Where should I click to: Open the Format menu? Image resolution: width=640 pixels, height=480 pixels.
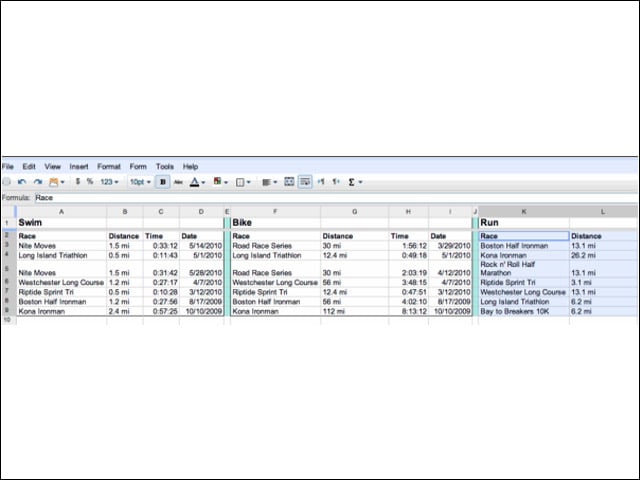click(109, 167)
